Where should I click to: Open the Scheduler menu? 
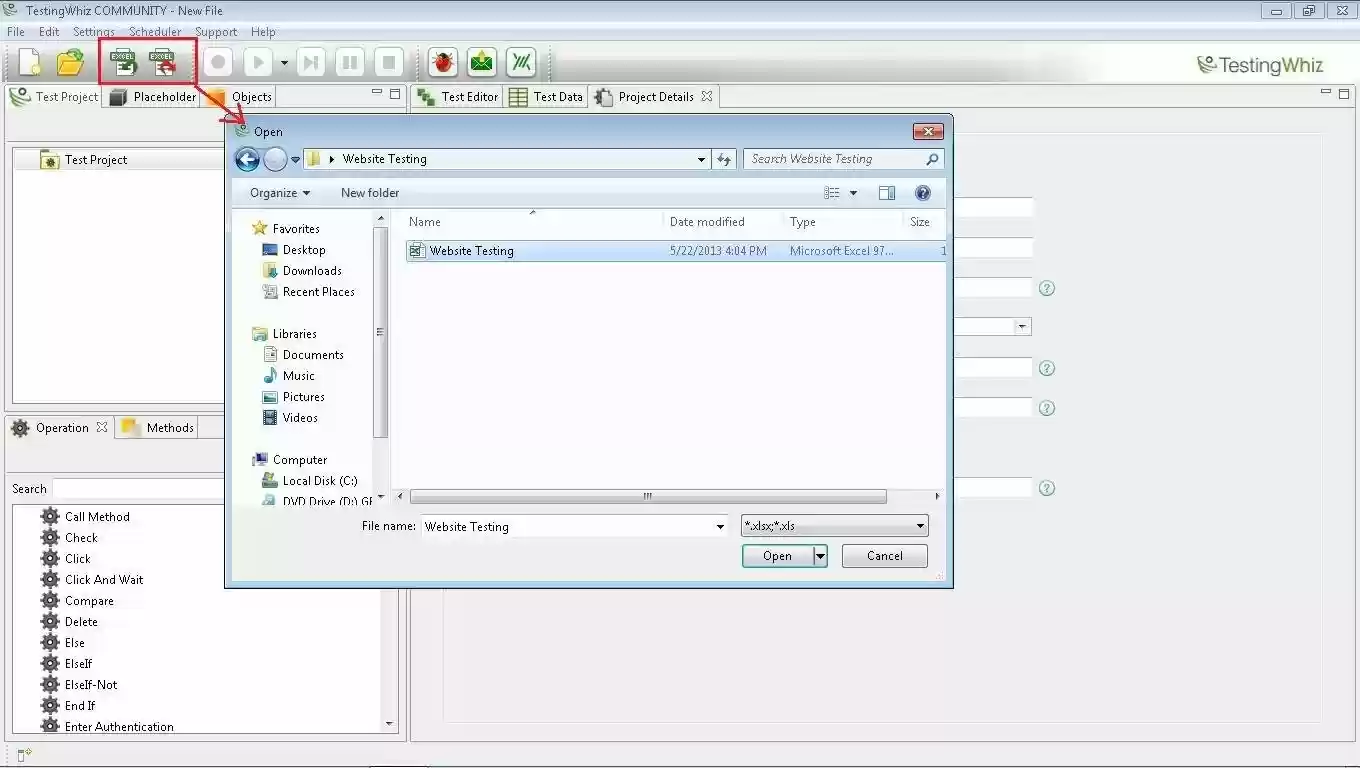156,31
